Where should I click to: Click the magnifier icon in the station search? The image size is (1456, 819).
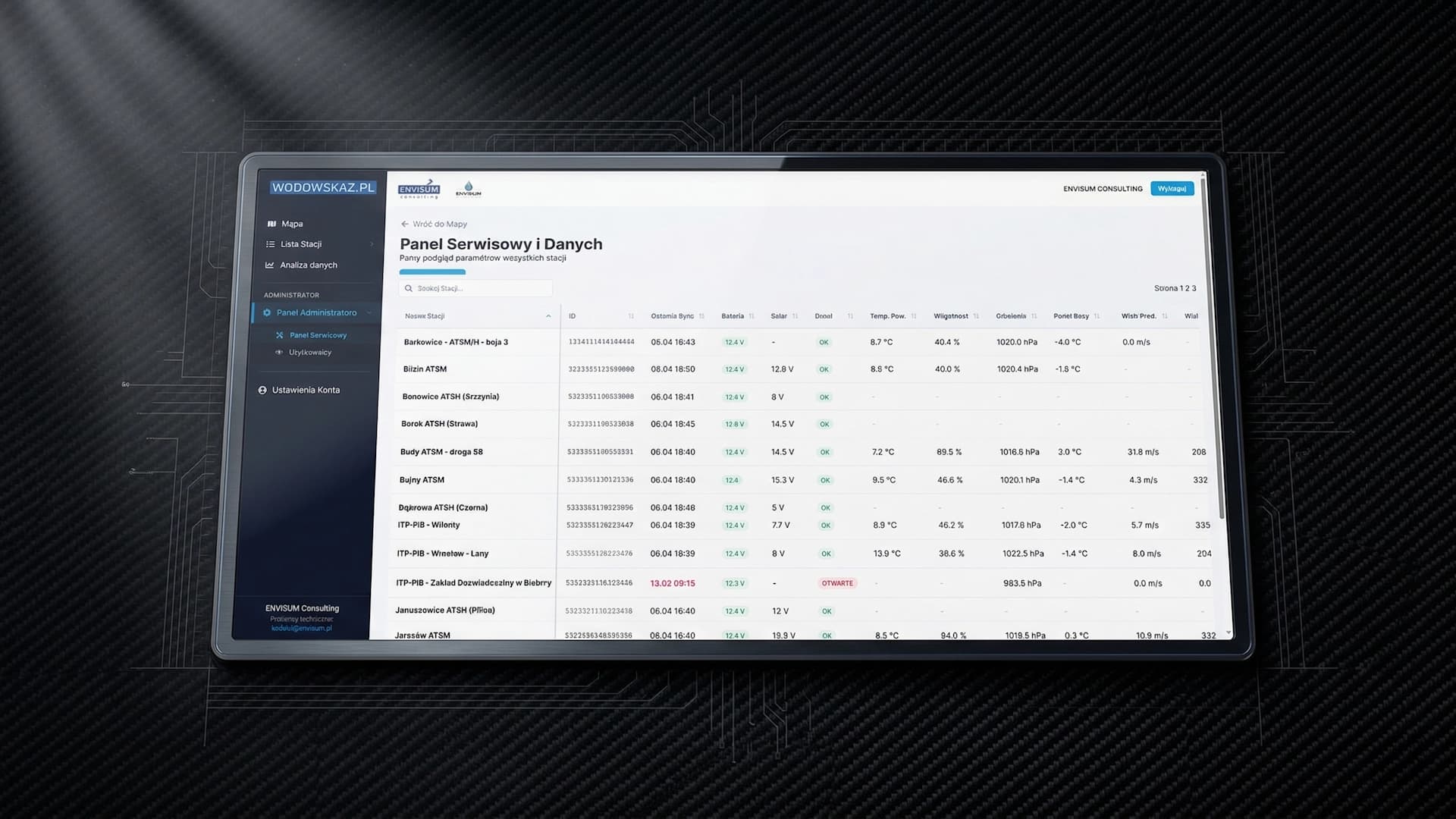409,288
